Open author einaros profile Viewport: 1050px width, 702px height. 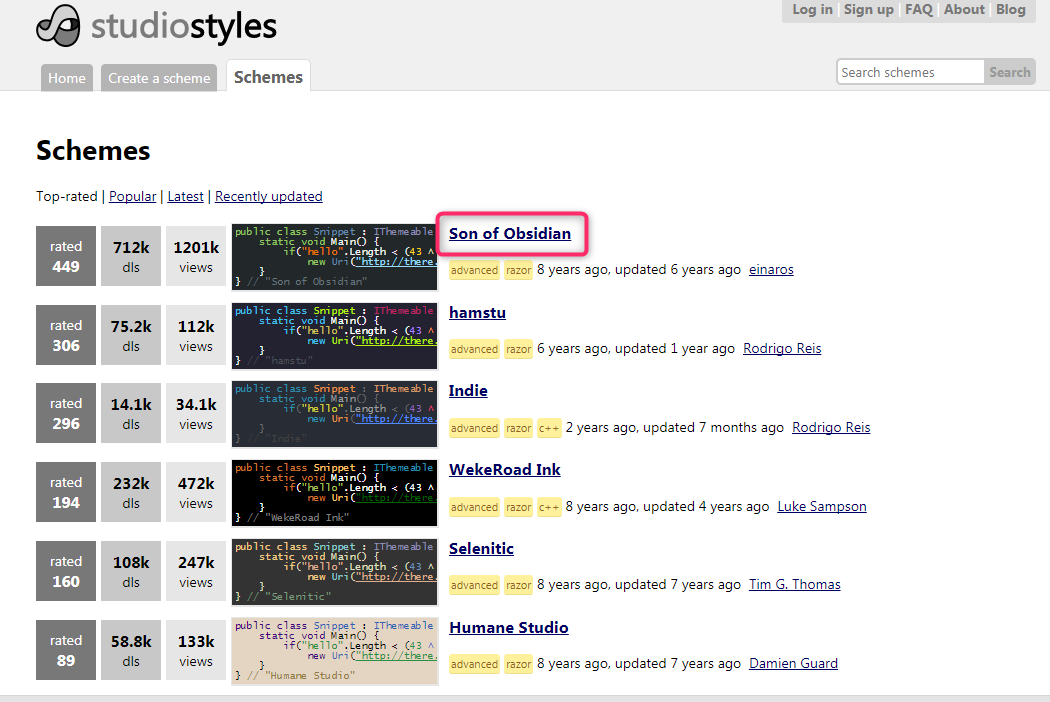pos(770,270)
